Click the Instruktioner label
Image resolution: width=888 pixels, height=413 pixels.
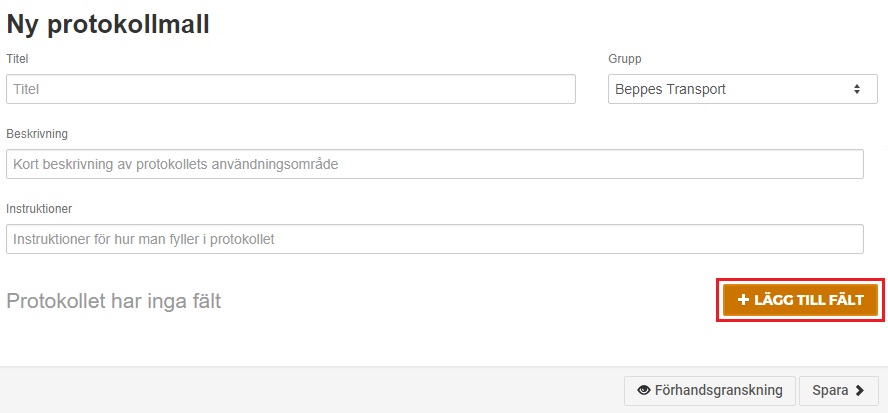(39, 208)
